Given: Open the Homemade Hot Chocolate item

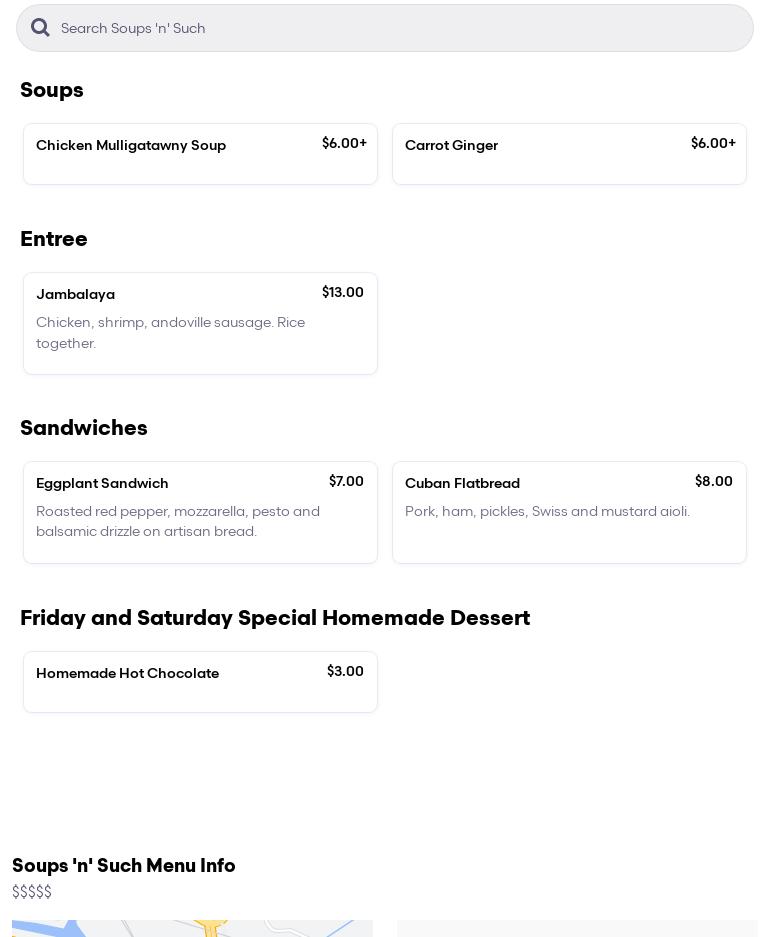Looking at the screenshot, I should pyautogui.click(x=200, y=682).
